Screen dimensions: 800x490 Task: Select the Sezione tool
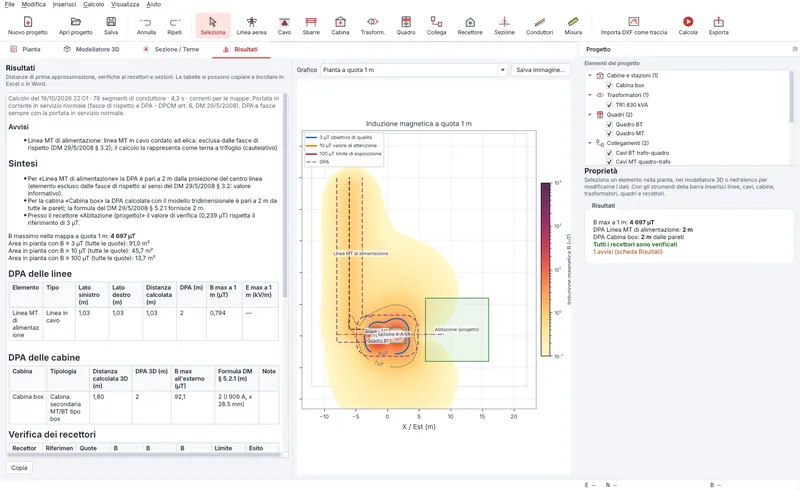[504, 26]
